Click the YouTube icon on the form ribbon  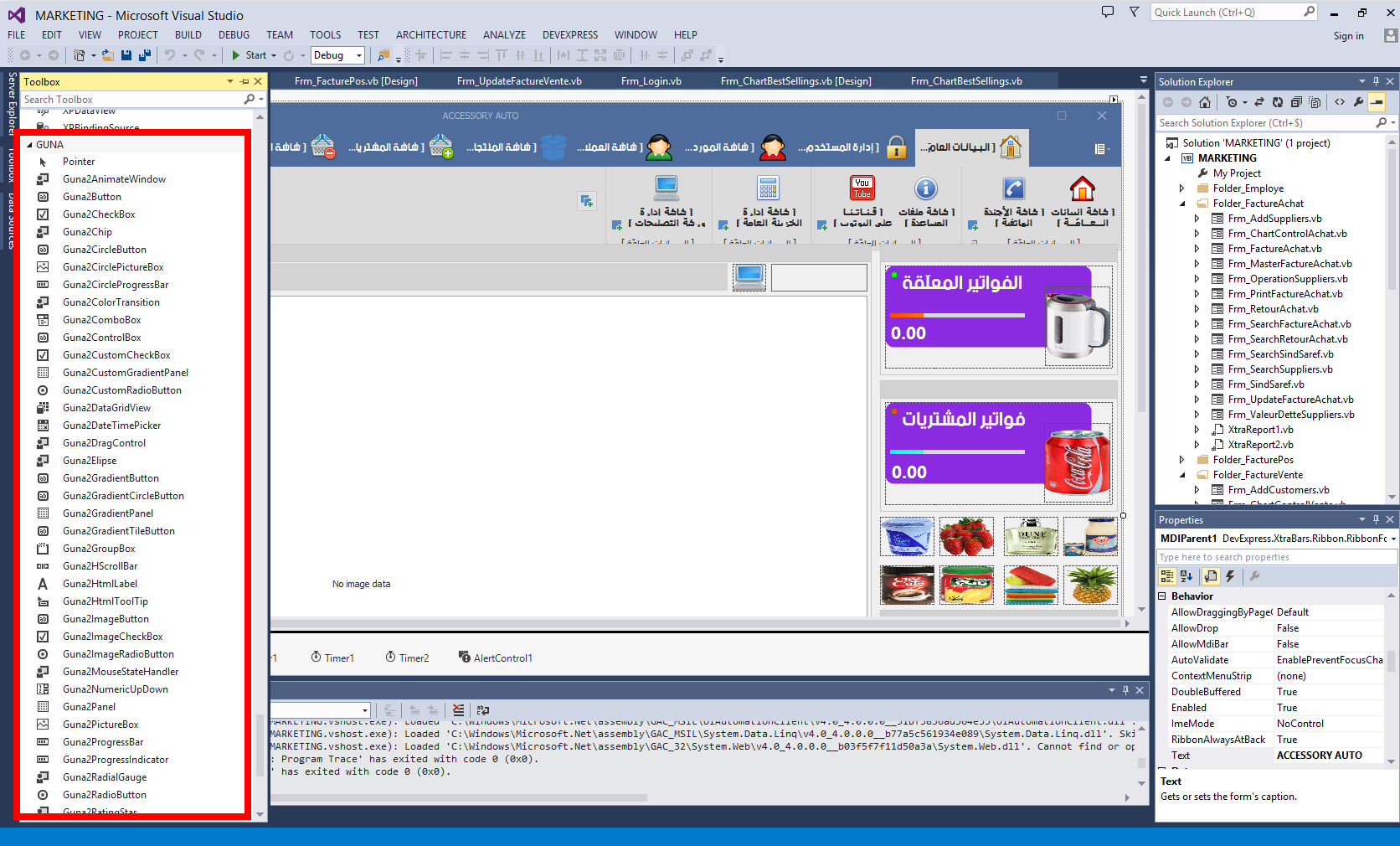[862, 188]
